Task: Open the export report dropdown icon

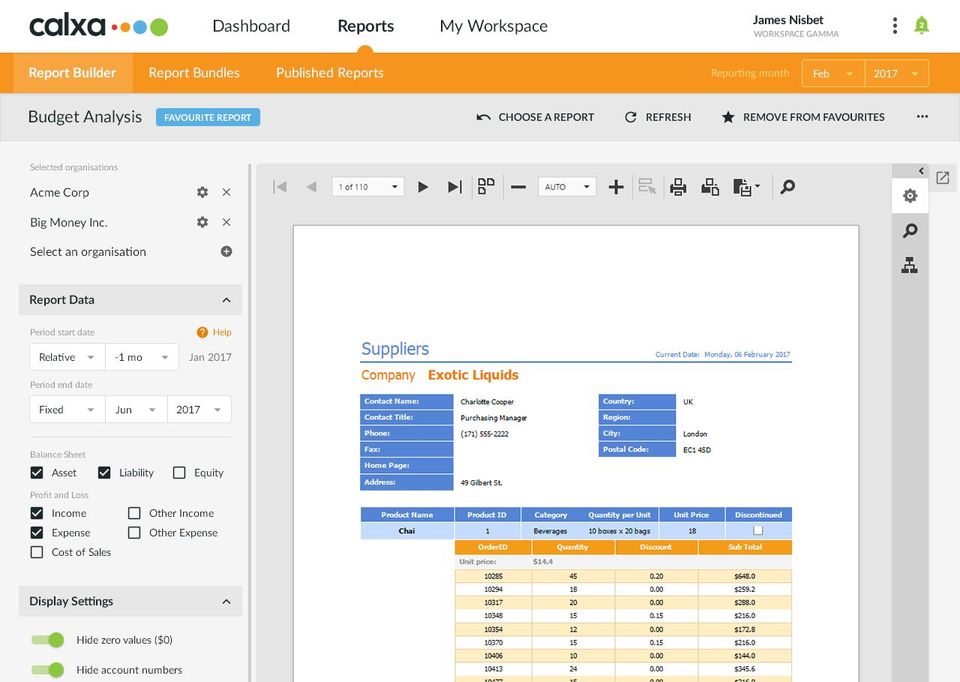Action: (746, 187)
